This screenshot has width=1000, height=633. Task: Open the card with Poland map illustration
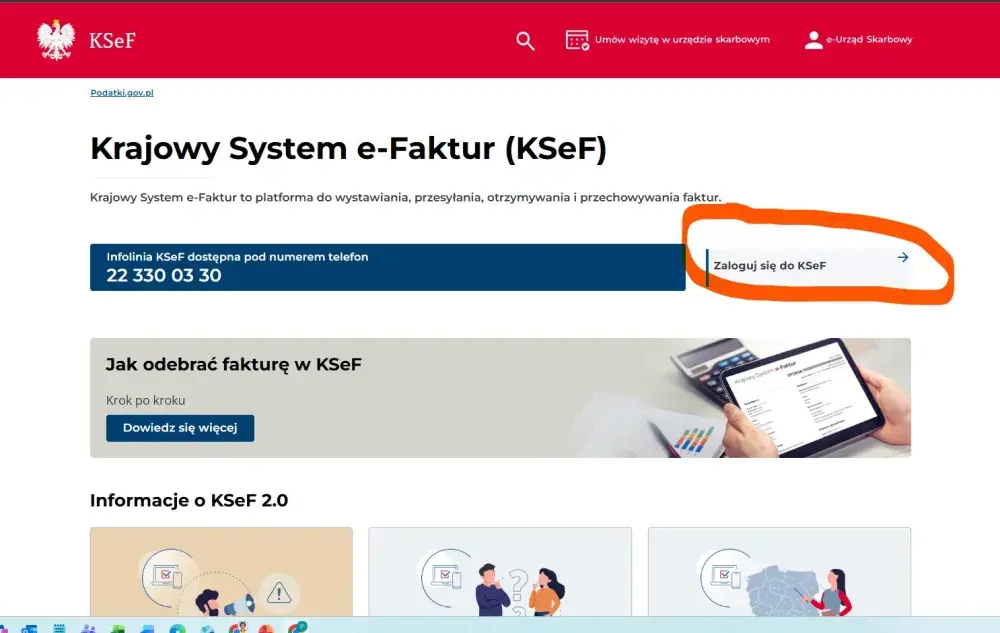click(779, 572)
